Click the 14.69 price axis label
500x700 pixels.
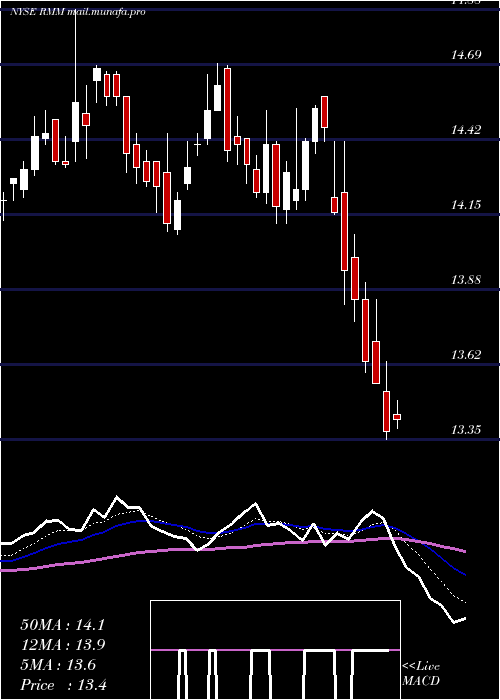coord(466,55)
